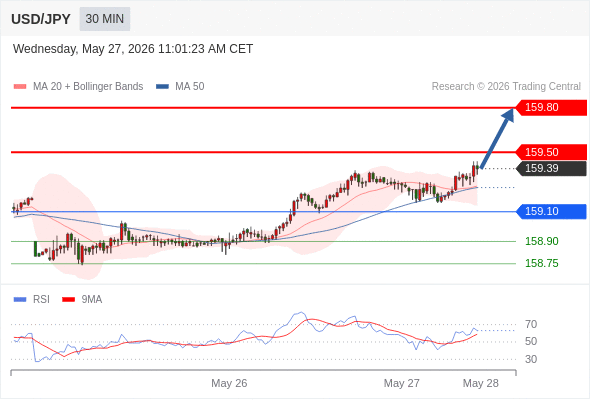Click the 158.75 support level label

click(x=541, y=263)
